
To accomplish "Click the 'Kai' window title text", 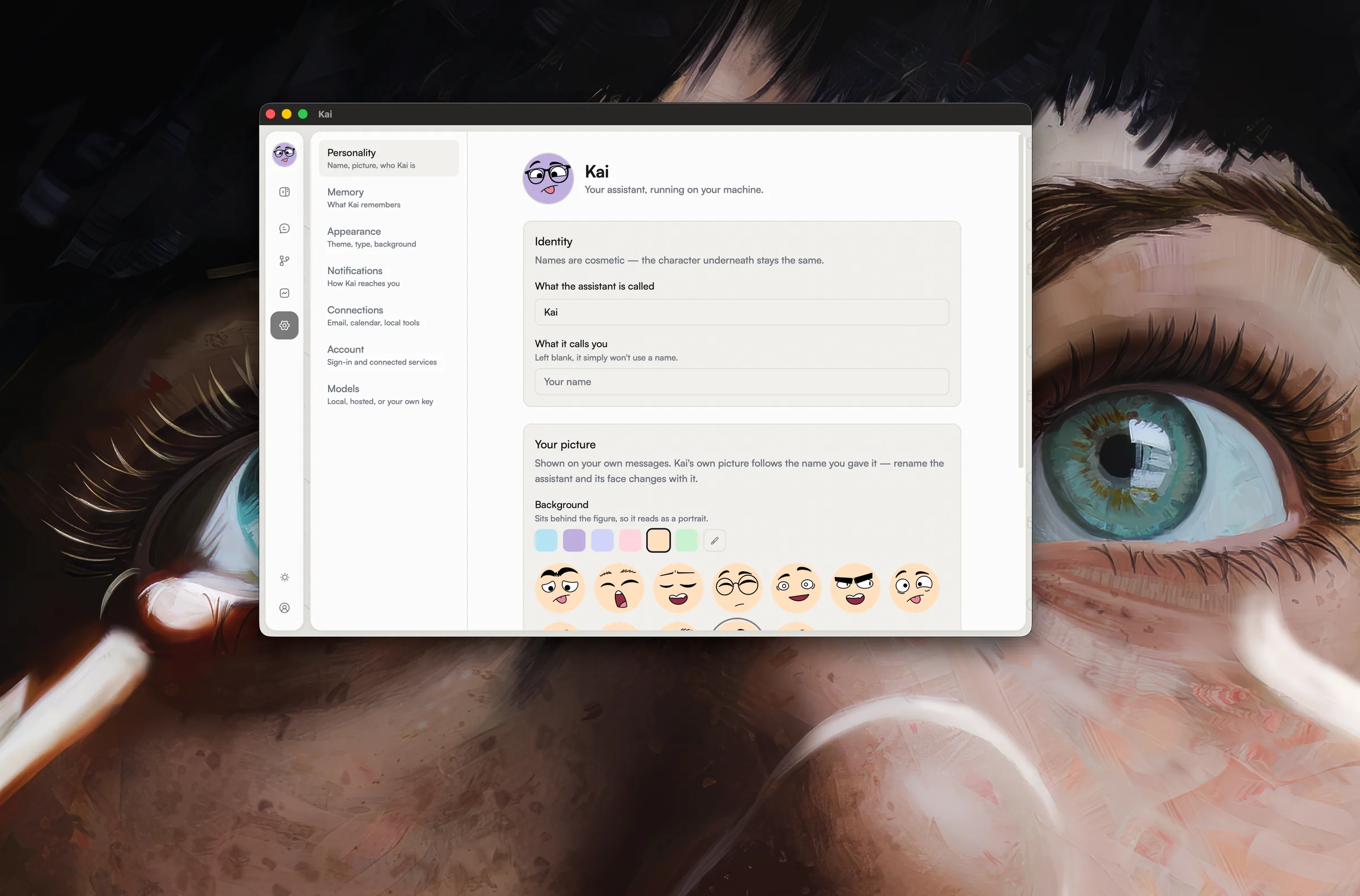I will tap(325, 114).
